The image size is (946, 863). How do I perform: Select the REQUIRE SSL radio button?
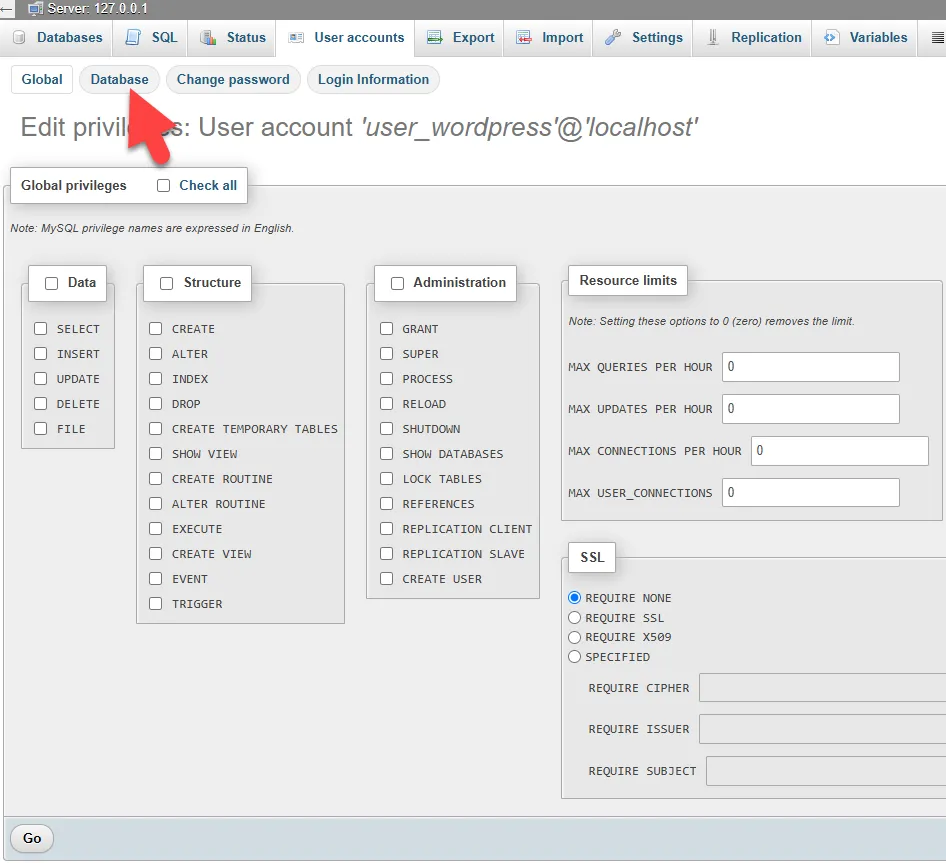[x=574, y=617]
